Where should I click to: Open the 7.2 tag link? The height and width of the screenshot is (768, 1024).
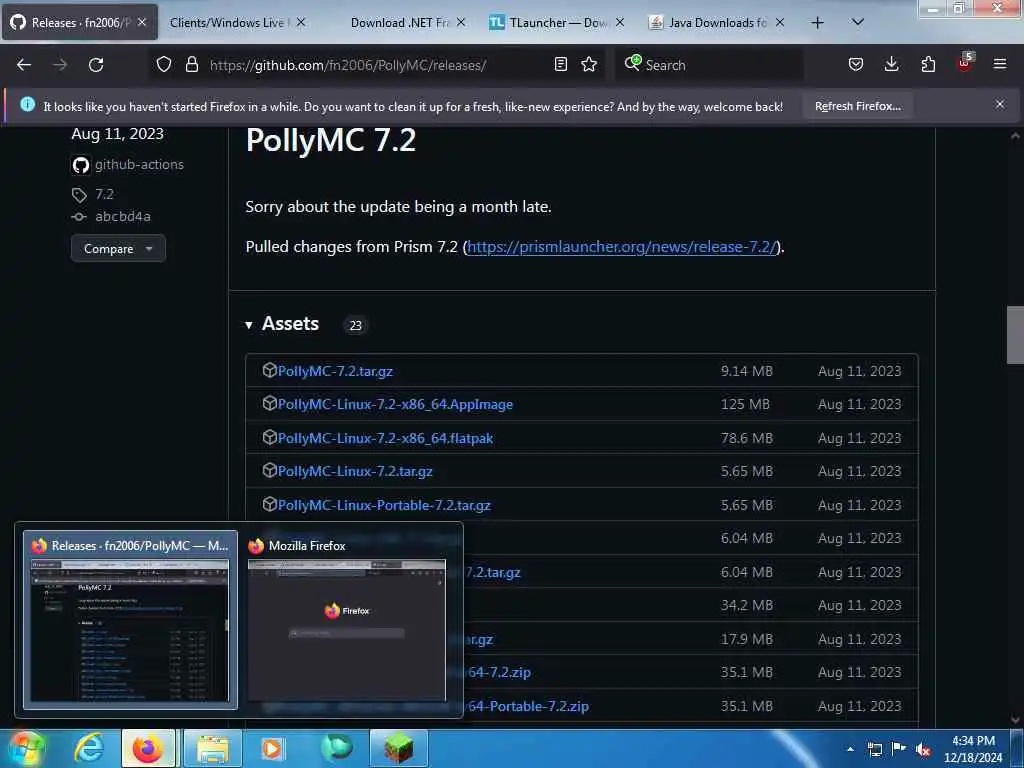click(x=104, y=194)
